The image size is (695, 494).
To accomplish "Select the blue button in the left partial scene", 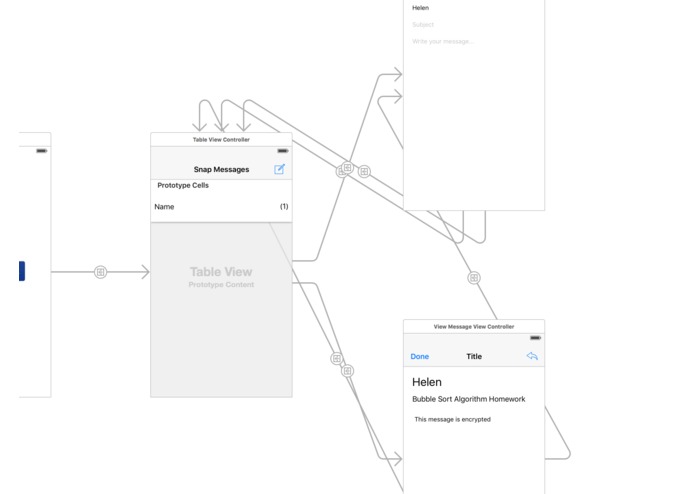I will pos(22,271).
